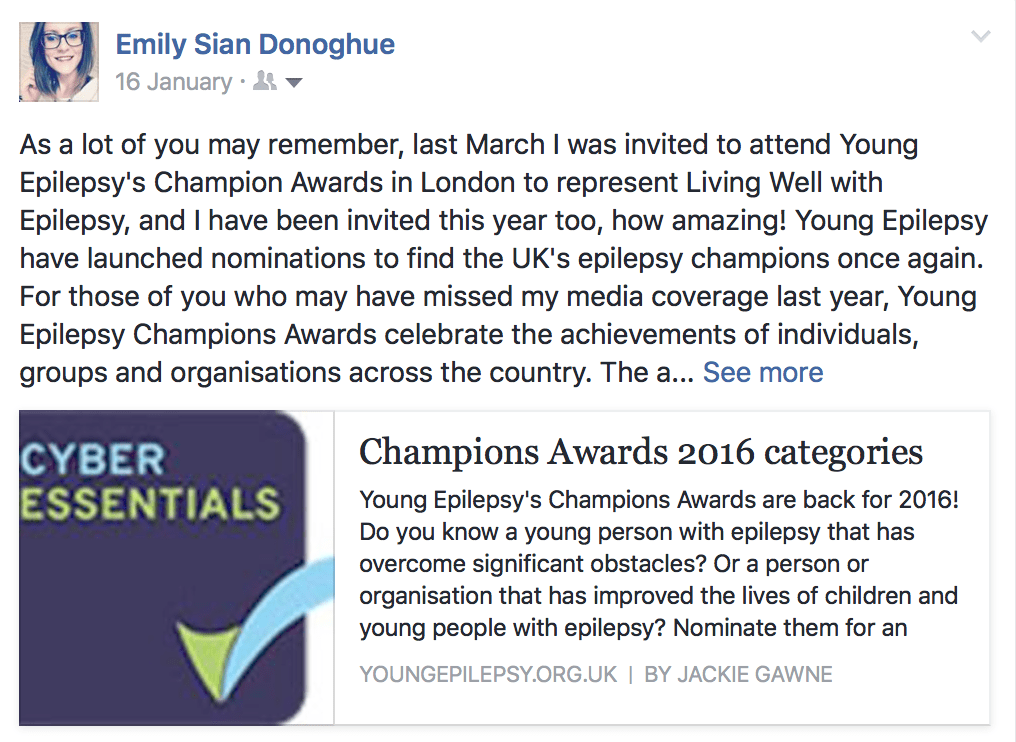This screenshot has height=742, width=1016.
Task: Open Emily Sian Donoghue's profile picture
Action: pos(59,61)
